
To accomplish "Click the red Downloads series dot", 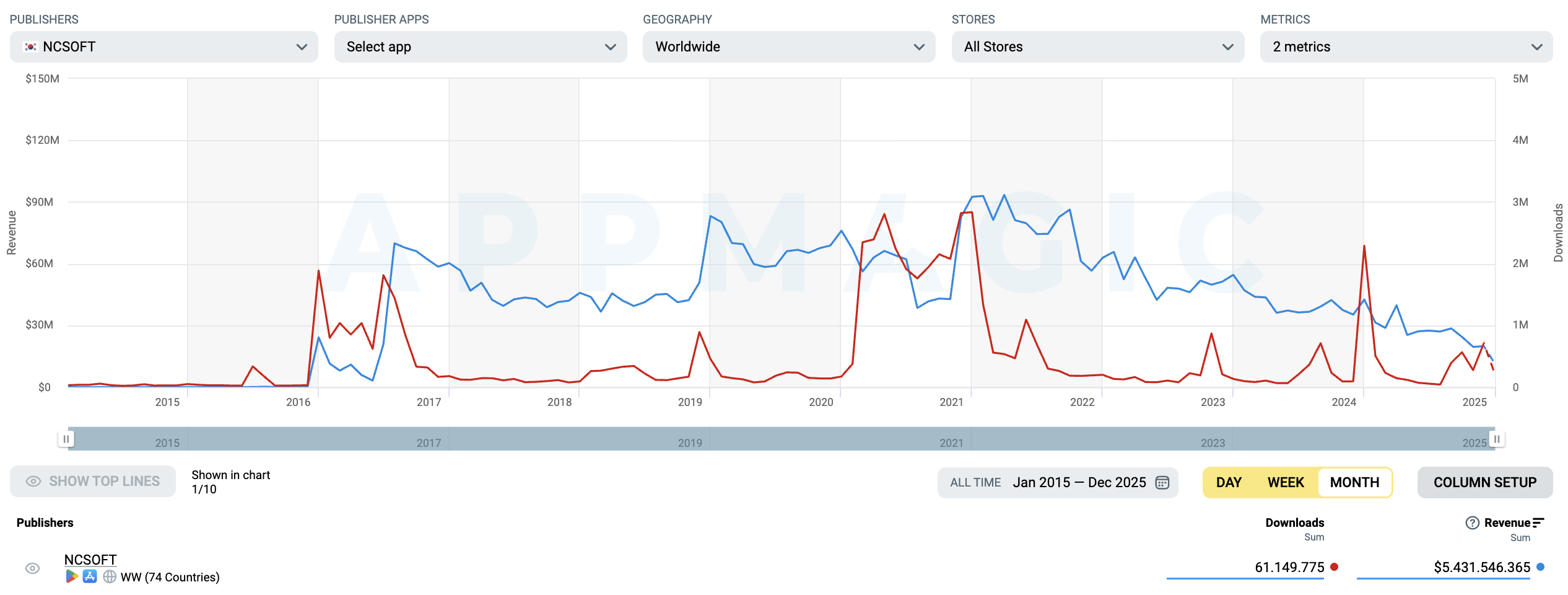I will (1335, 567).
